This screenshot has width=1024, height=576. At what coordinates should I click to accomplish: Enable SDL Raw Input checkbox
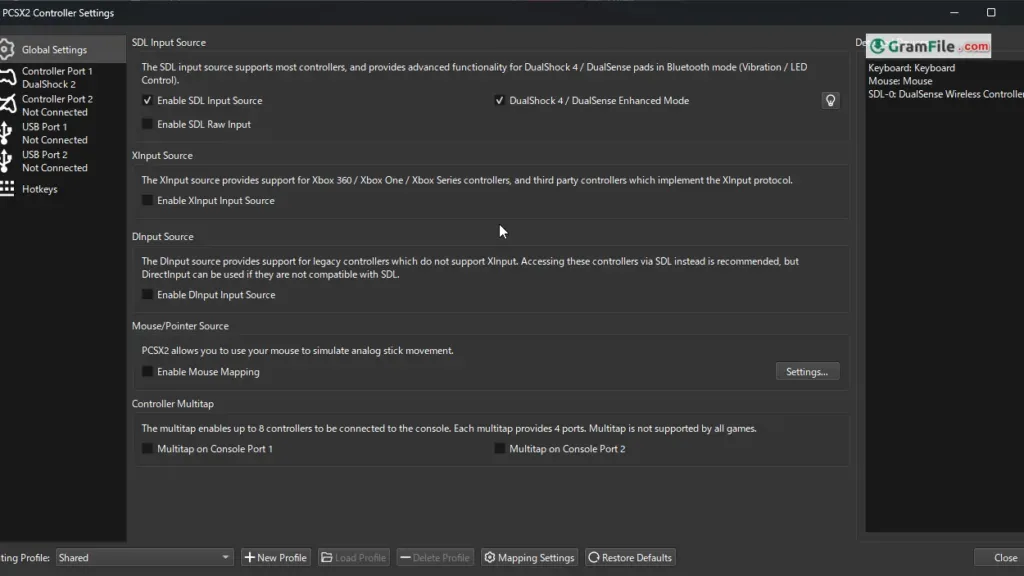coord(147,124)
